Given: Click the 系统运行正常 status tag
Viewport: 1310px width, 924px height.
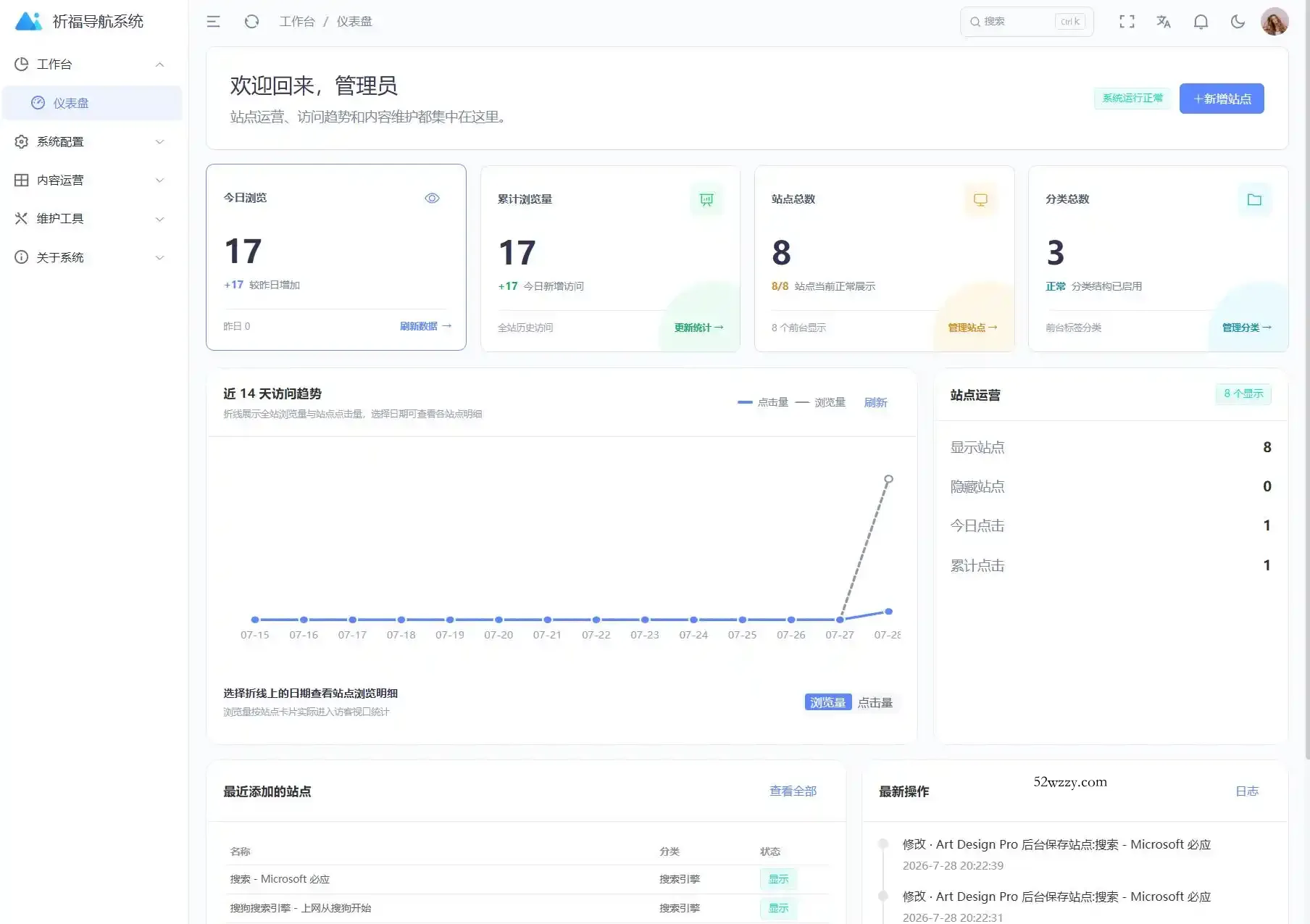Looking at the screenshot, I should click(1132, 98).
